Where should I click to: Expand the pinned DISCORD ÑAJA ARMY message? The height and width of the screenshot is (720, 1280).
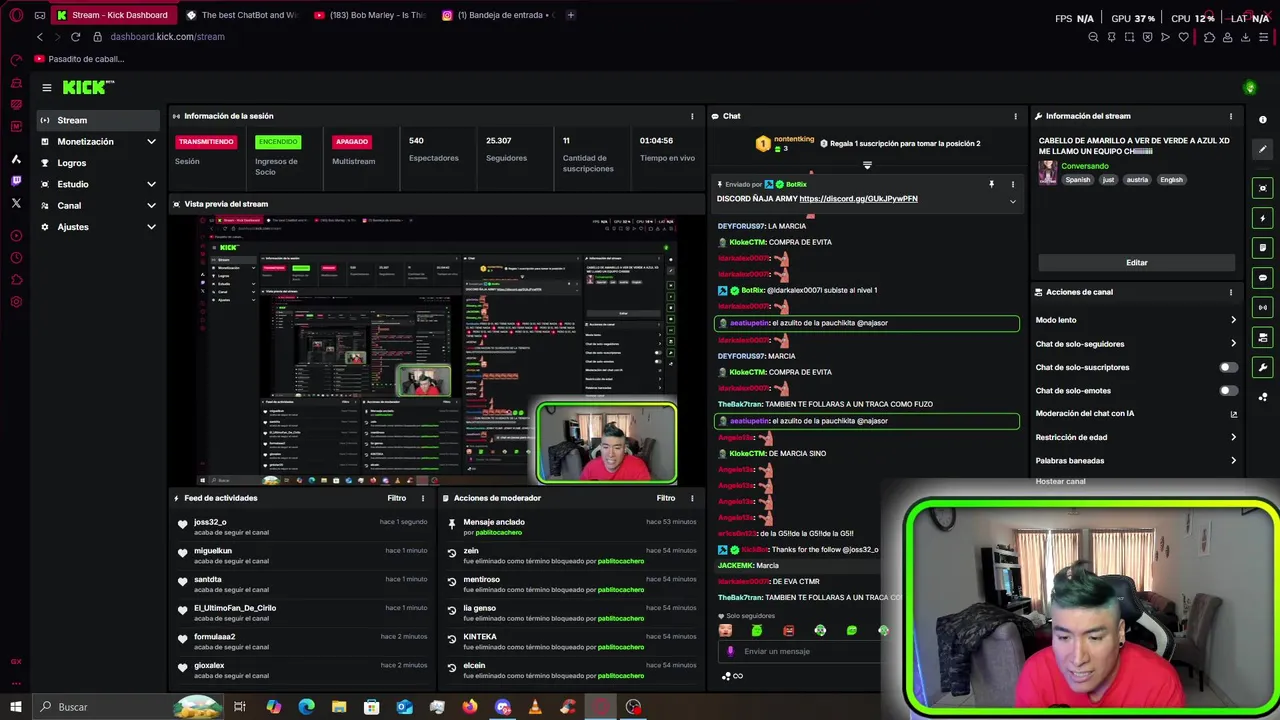coord(1012,201)
